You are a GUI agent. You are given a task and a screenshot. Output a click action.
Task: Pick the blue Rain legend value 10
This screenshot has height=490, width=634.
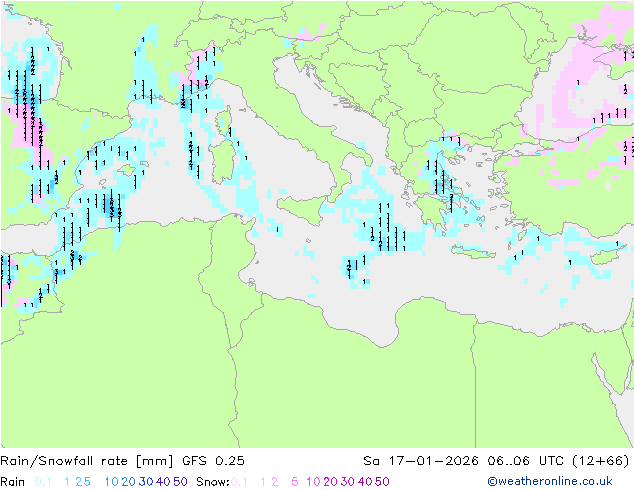click(x=111, y=482)
